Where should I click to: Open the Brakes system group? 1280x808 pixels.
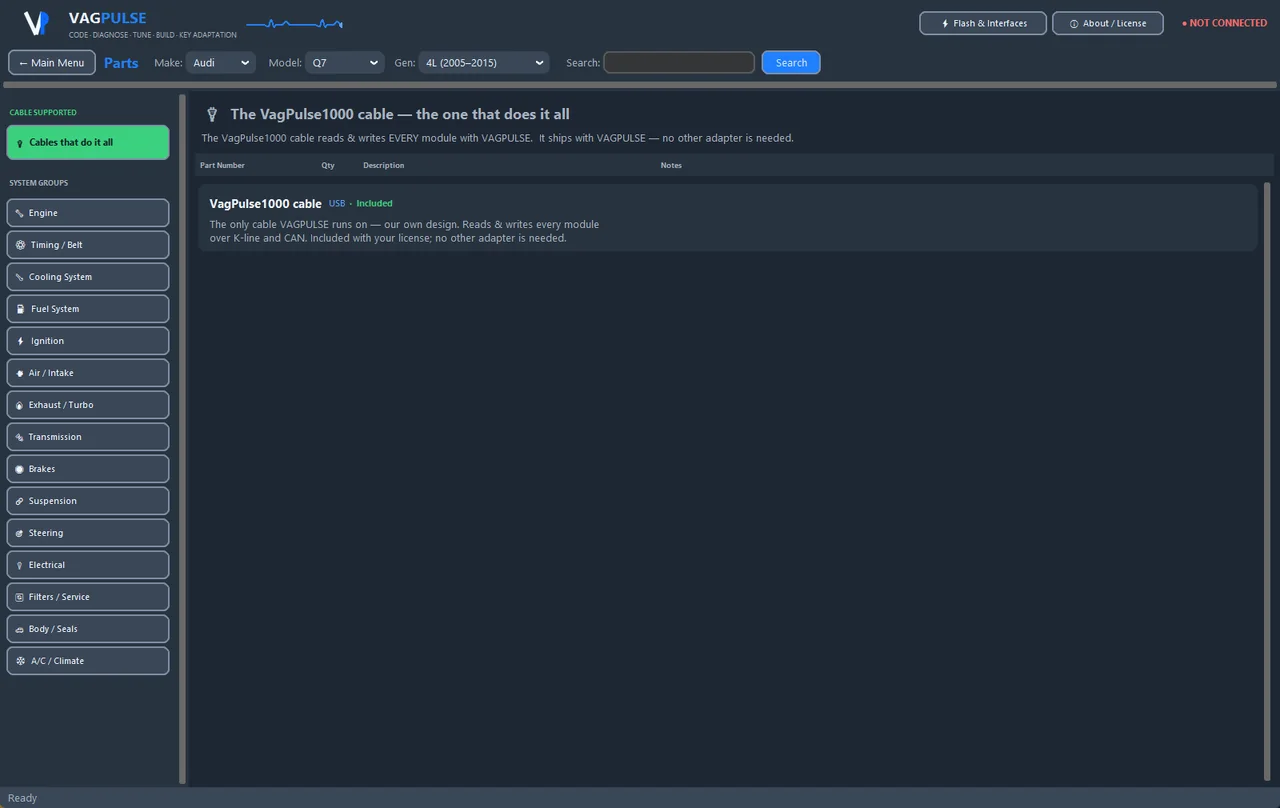coord(88,469)
